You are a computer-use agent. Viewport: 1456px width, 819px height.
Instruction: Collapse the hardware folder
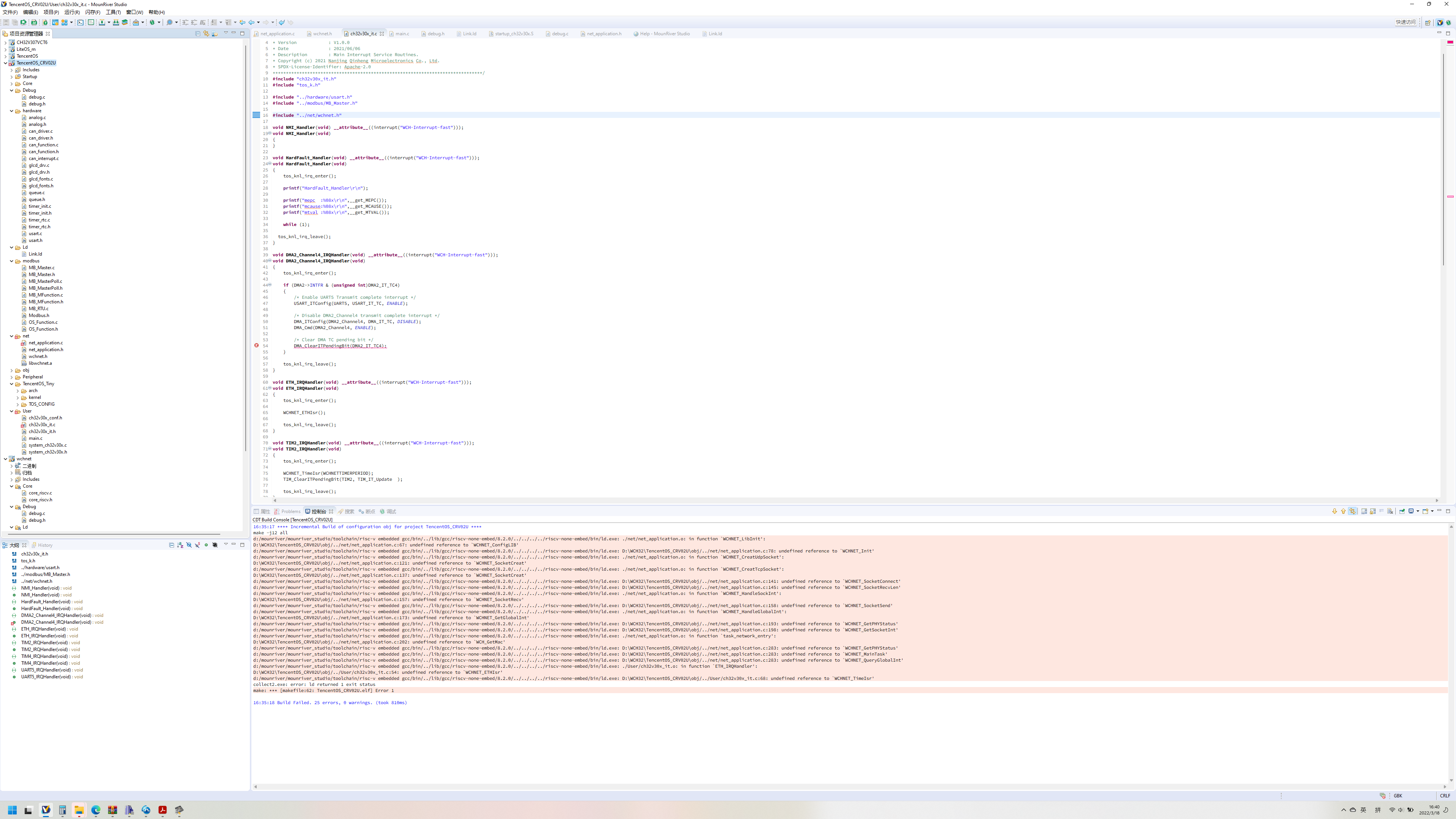[x=12, y=111]
